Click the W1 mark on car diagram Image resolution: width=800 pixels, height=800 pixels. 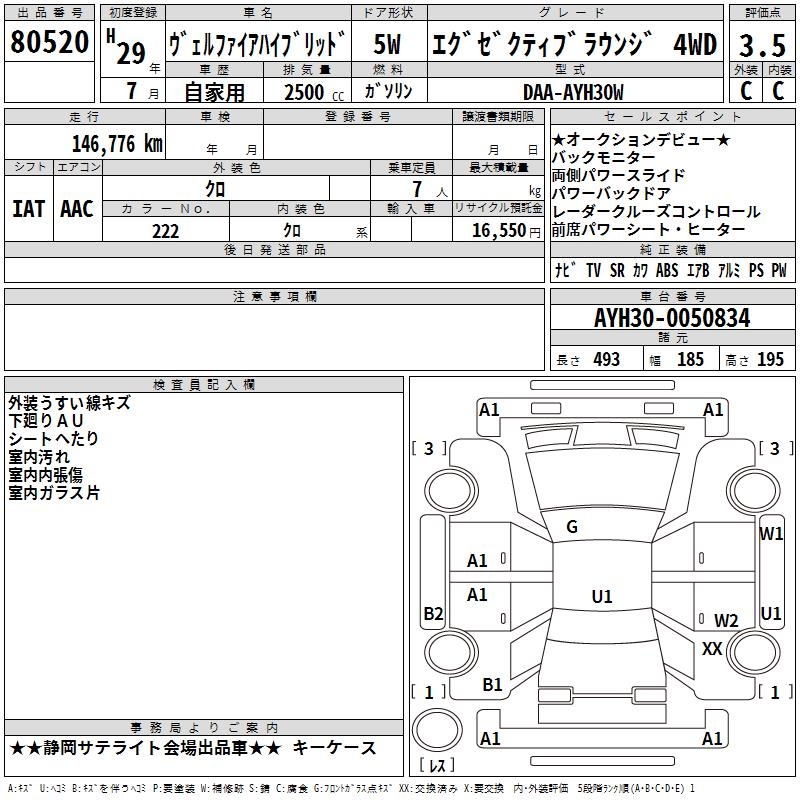point(771,534)
